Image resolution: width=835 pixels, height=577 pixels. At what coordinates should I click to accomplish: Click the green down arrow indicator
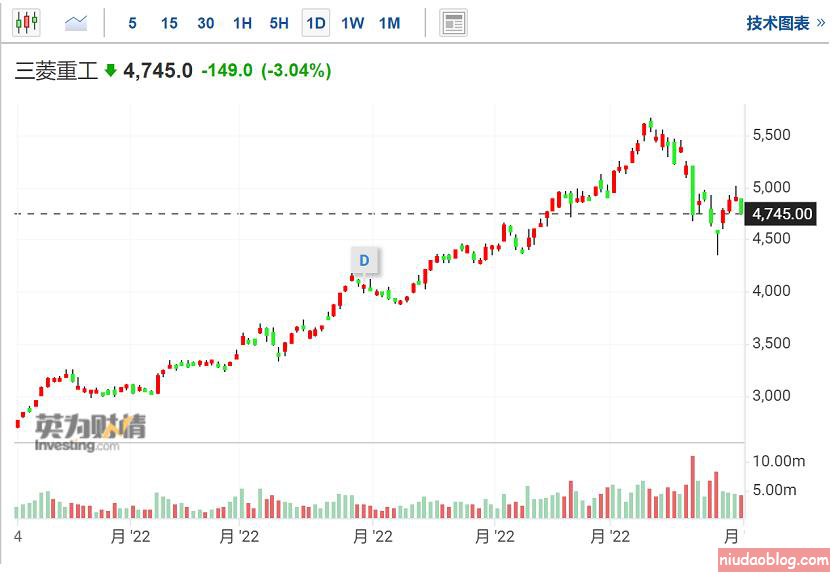tap(110, 70)
